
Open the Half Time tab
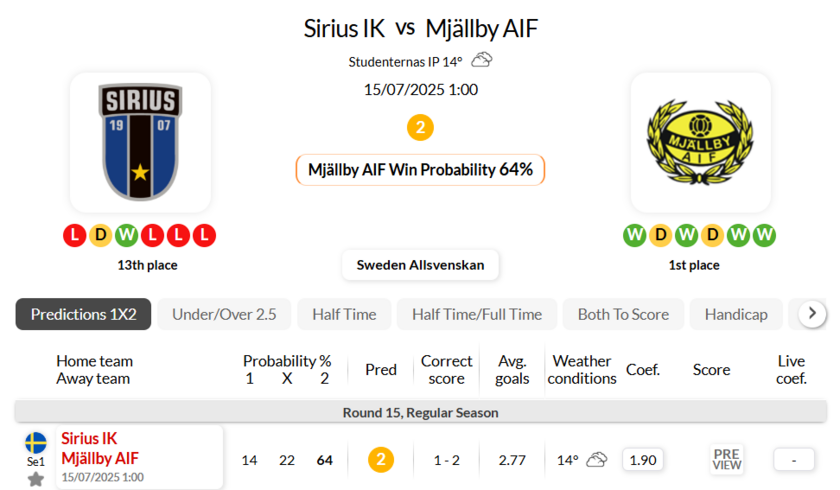click(344, 314)
